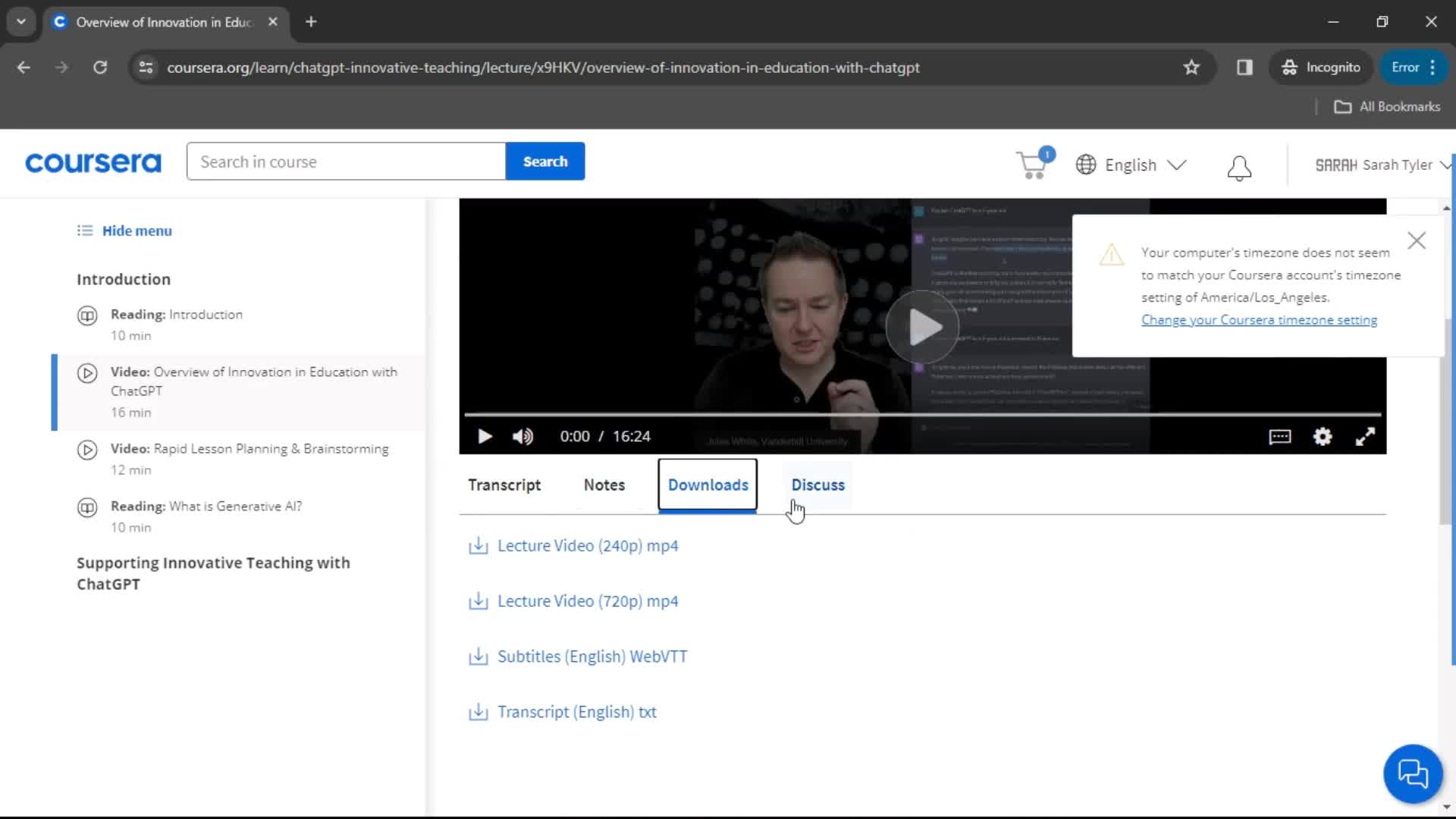Click the notifications bell icon
The image size is (1456, 819).
coord(1239,164)
